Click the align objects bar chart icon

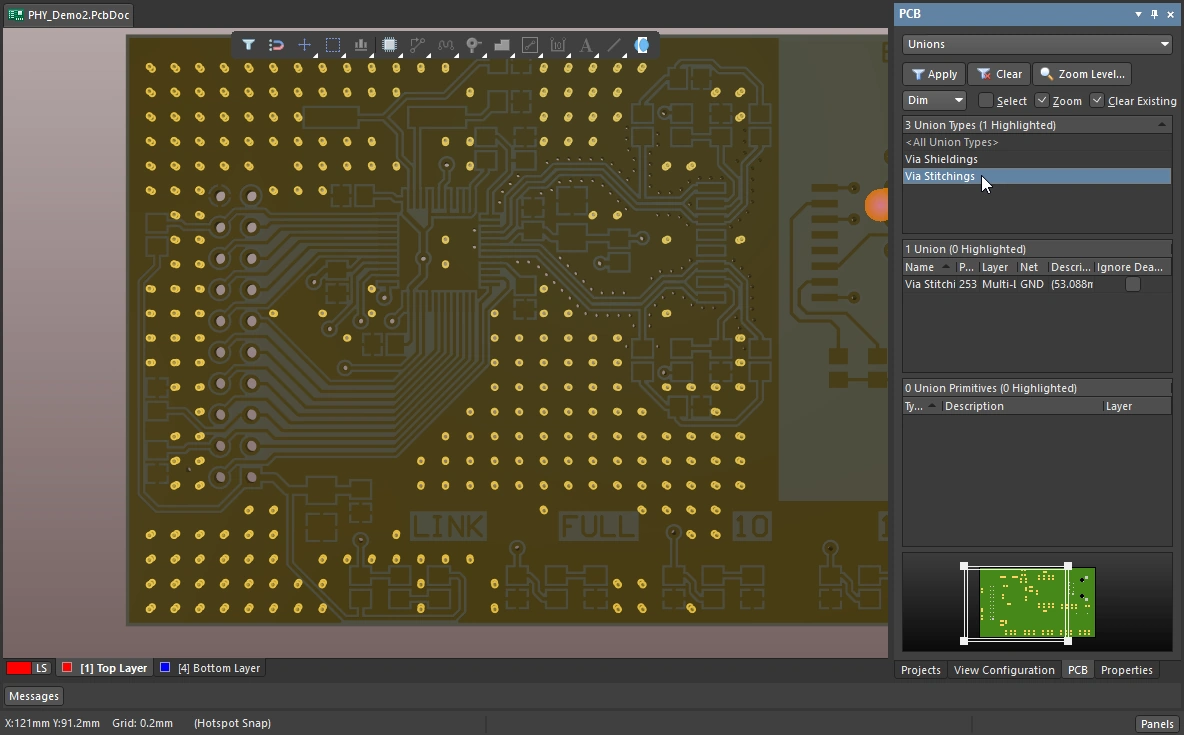[x=361, y=45]
